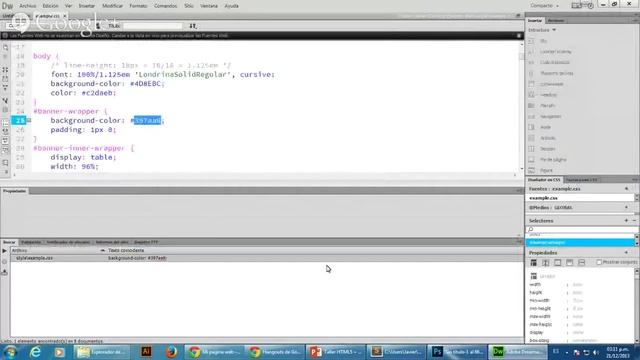The image size is (640, 360).
Task: Click the width property row in Propiedades
Action: (580, 285)
